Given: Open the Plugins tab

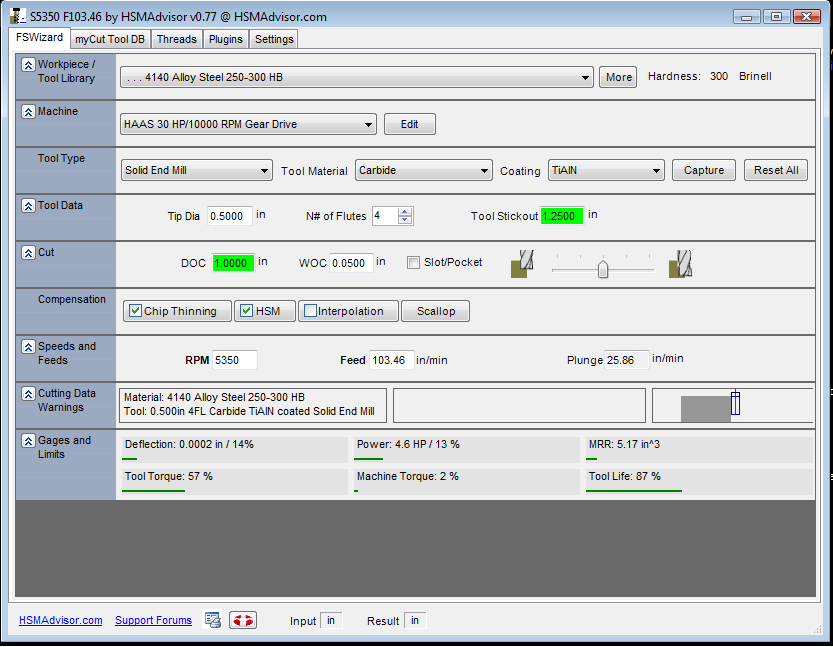Looking at the screenshot, I should pyautogui.click(x=225, y=39).
